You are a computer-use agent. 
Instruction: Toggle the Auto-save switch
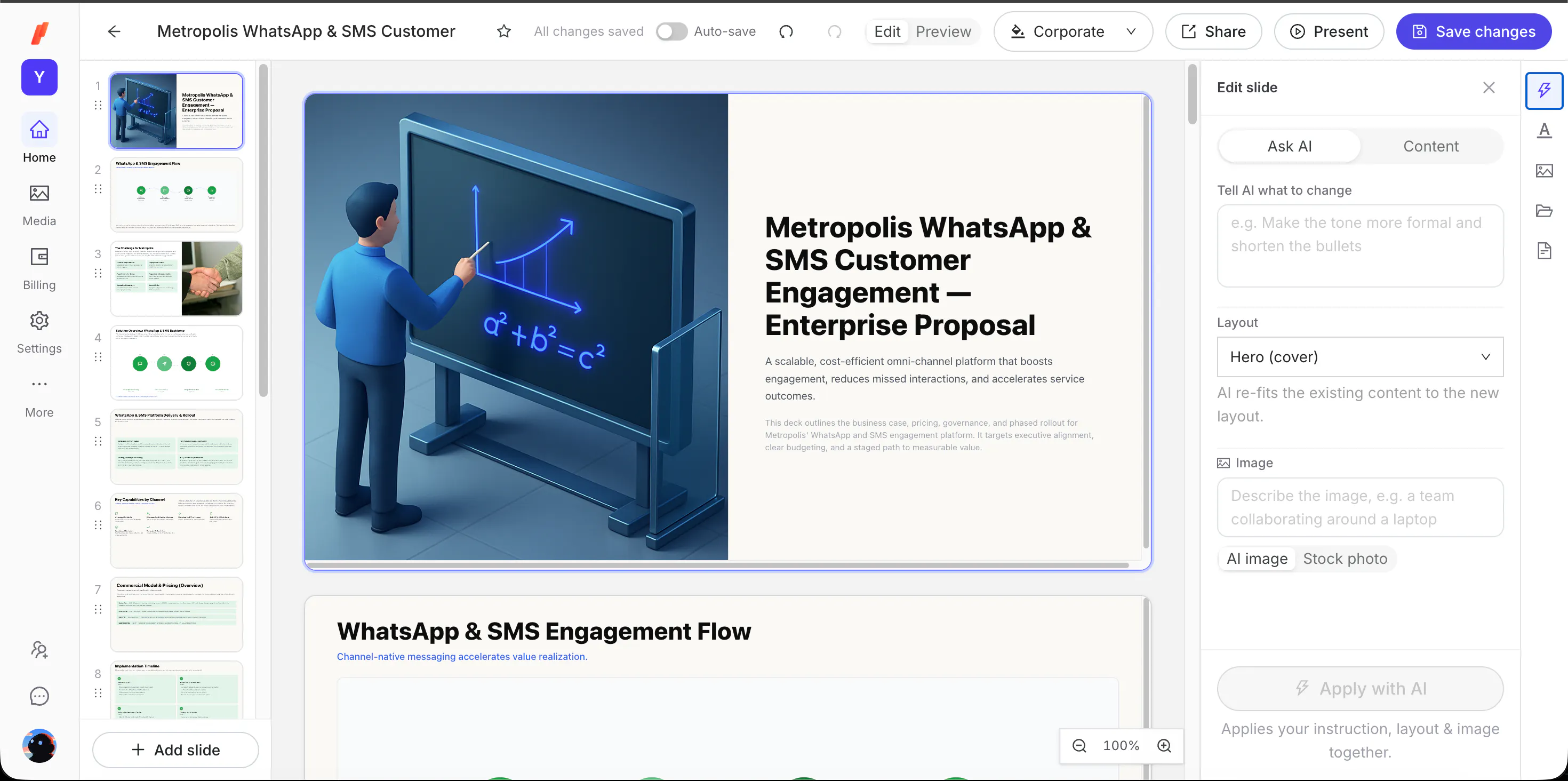click(671, 31)
